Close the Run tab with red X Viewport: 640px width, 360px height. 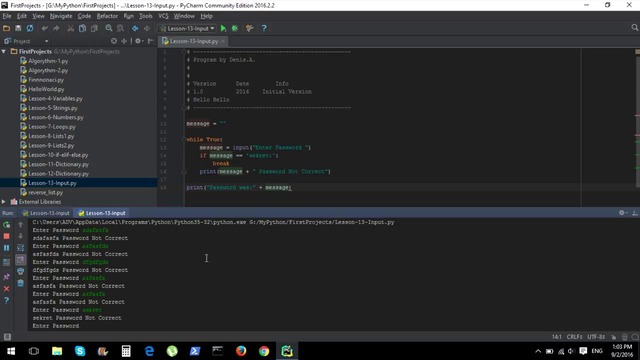pyautogui.click(x=7, y=289)
